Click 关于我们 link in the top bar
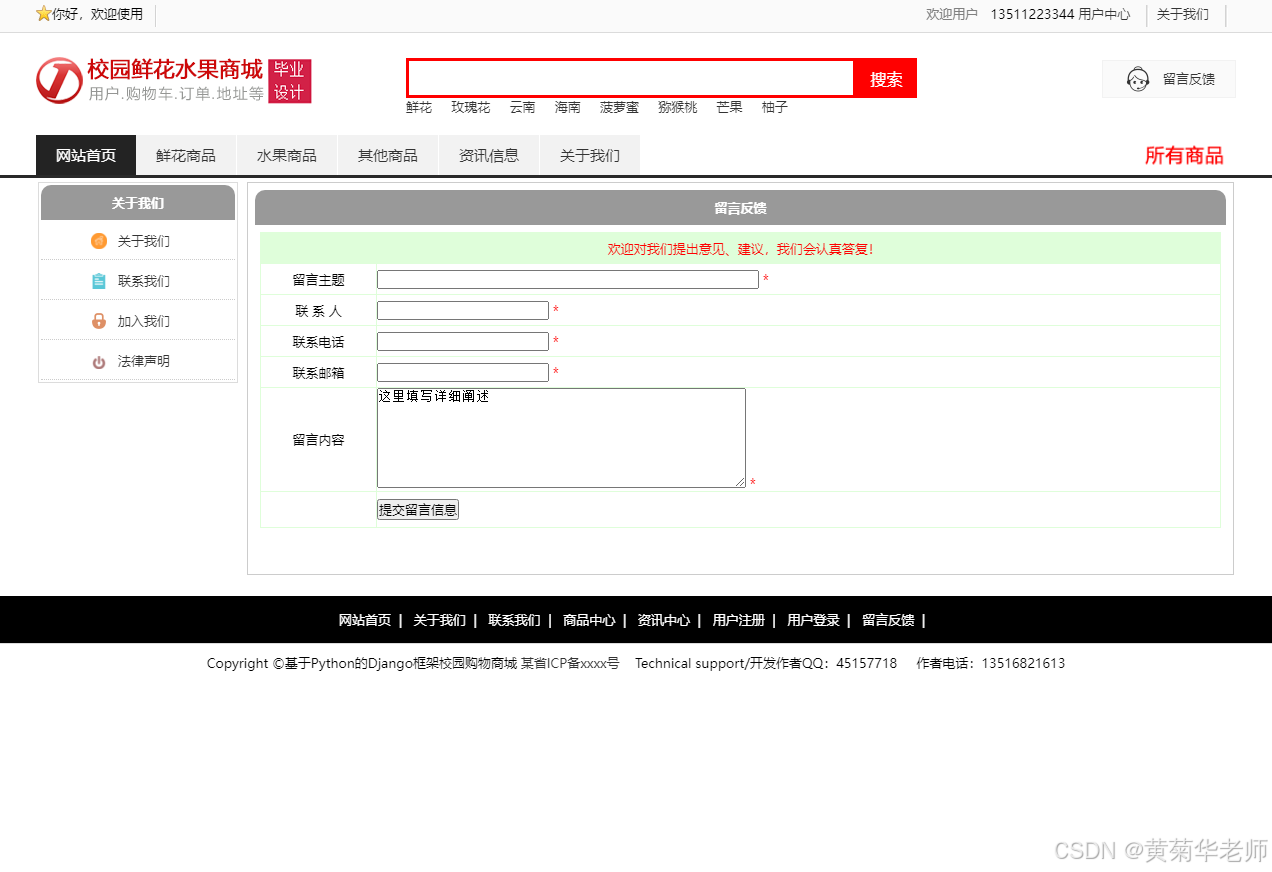Image resolution: width=1272 pixels, height=872 pixels. click(1183, 14)
